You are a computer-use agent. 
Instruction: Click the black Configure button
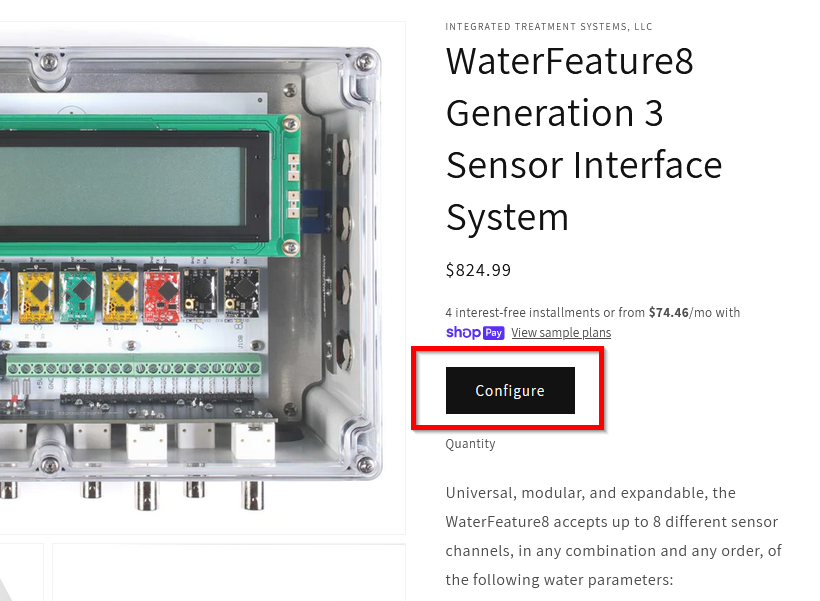pyautogui.click(x=510, y=391)
